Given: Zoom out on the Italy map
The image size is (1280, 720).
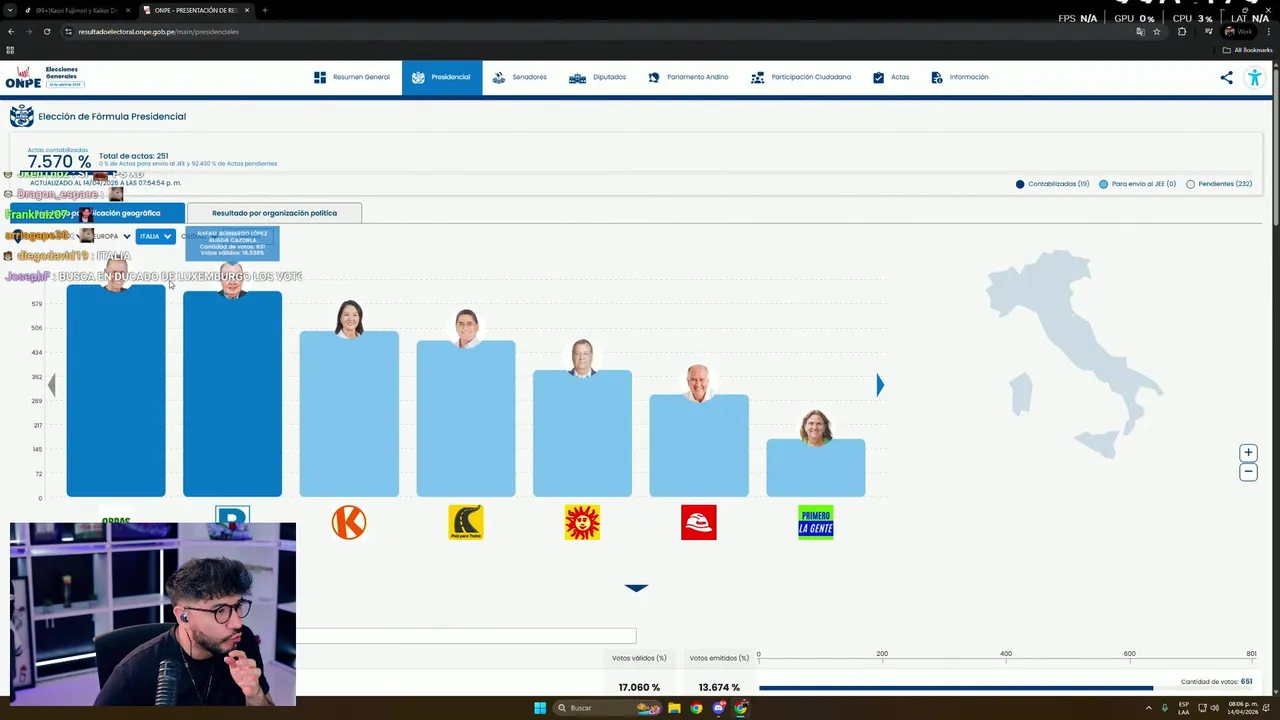Looking at the screenshot, I should click(1248, 472).
